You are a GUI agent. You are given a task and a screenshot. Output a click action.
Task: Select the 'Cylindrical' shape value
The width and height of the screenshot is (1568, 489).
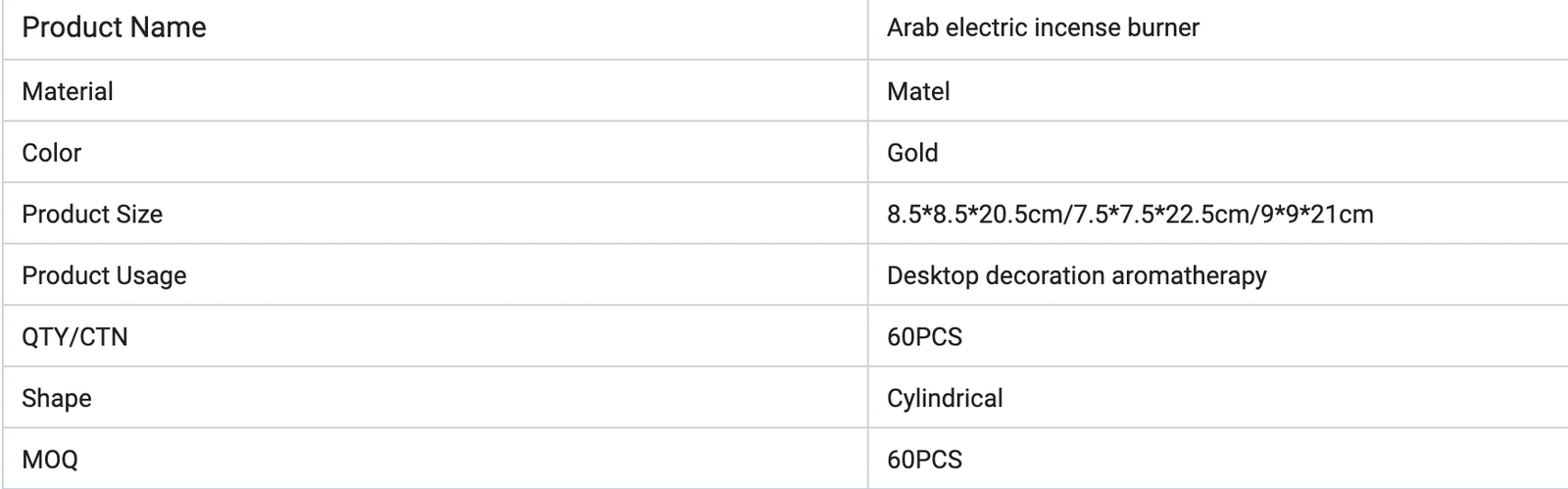point(945,398)
